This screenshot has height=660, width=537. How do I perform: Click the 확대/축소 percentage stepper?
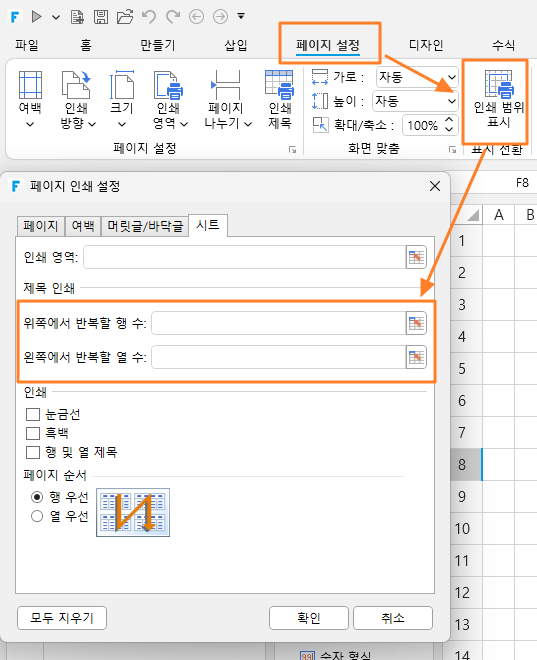[x=449, y=125]
